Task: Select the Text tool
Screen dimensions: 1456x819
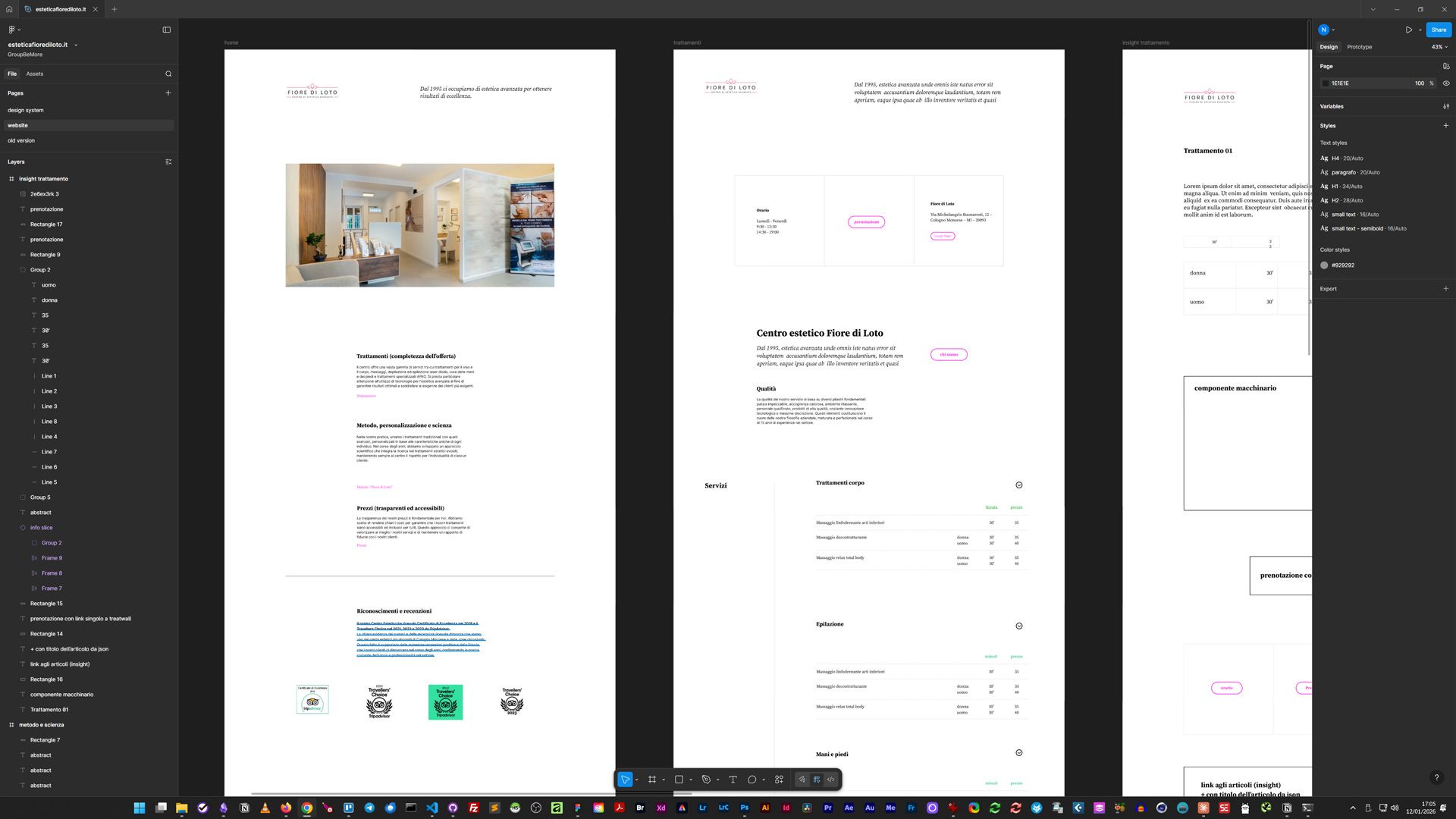Action: pos(733,779)
